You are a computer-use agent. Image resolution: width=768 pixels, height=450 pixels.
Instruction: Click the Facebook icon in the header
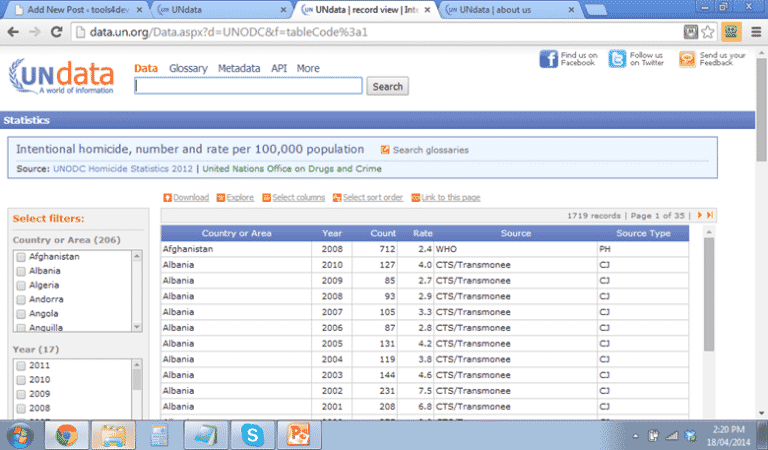coord(549,59)
